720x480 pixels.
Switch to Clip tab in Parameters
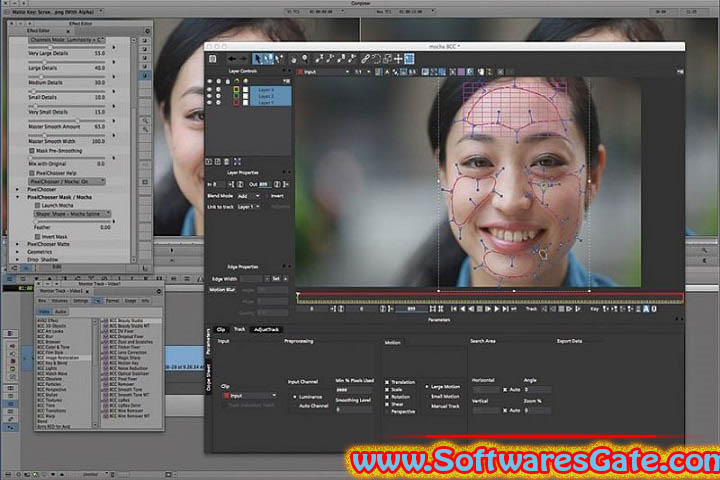coord(221,329)
